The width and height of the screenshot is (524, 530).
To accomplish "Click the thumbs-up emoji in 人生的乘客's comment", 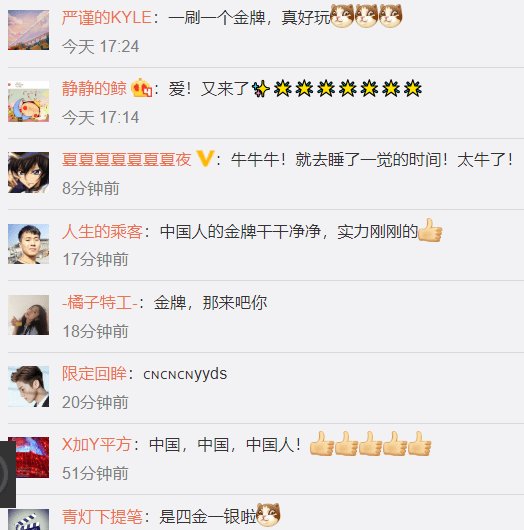I will (x=430, y=230).
